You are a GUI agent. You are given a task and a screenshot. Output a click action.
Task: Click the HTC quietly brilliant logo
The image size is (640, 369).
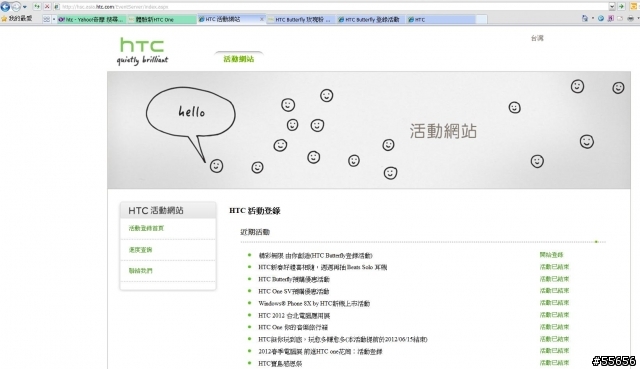142,51
